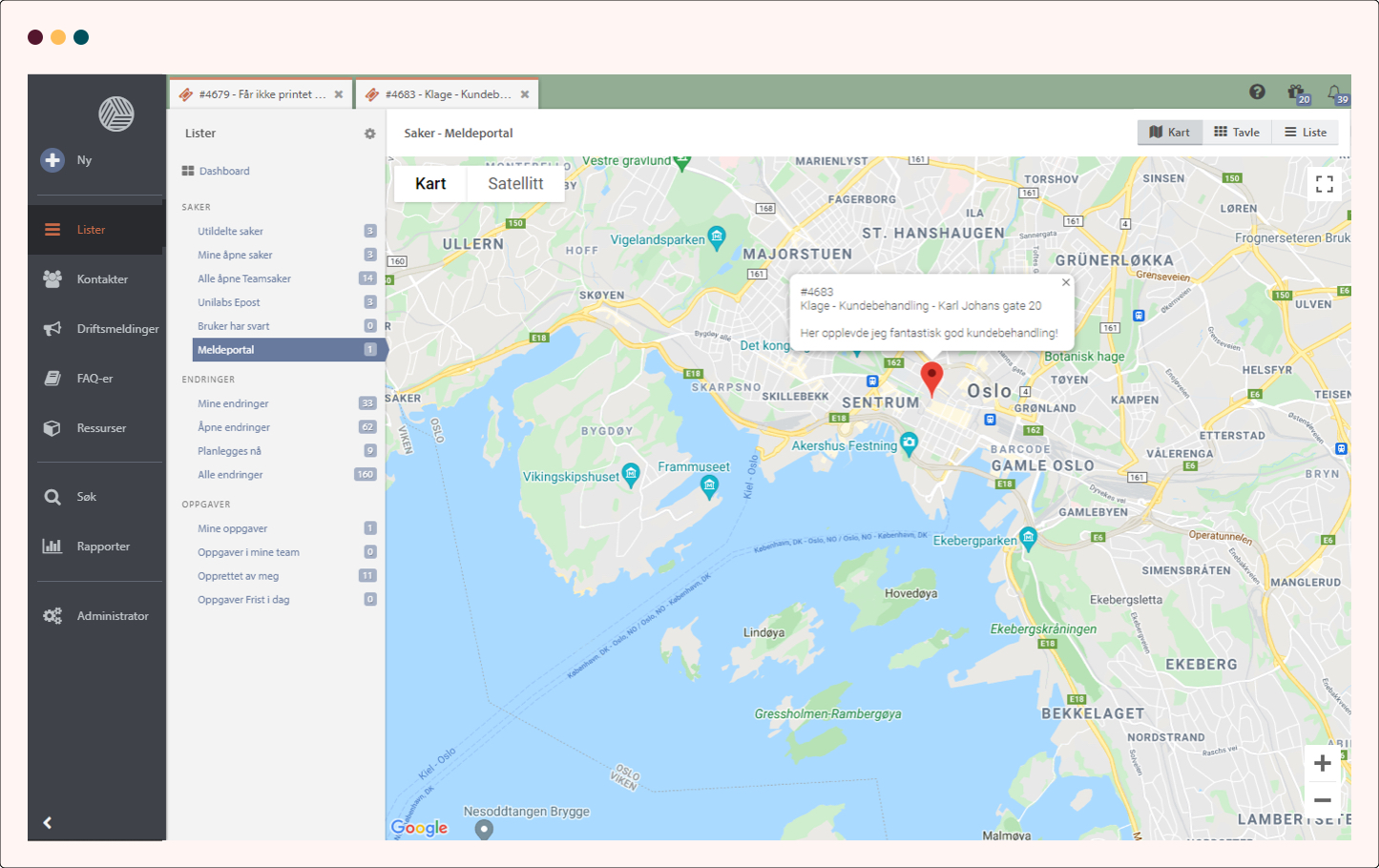Image resolution: width=1379 pixels, height=868 pixels.
Task: Open the FAQ-er section
Action: 94,379
